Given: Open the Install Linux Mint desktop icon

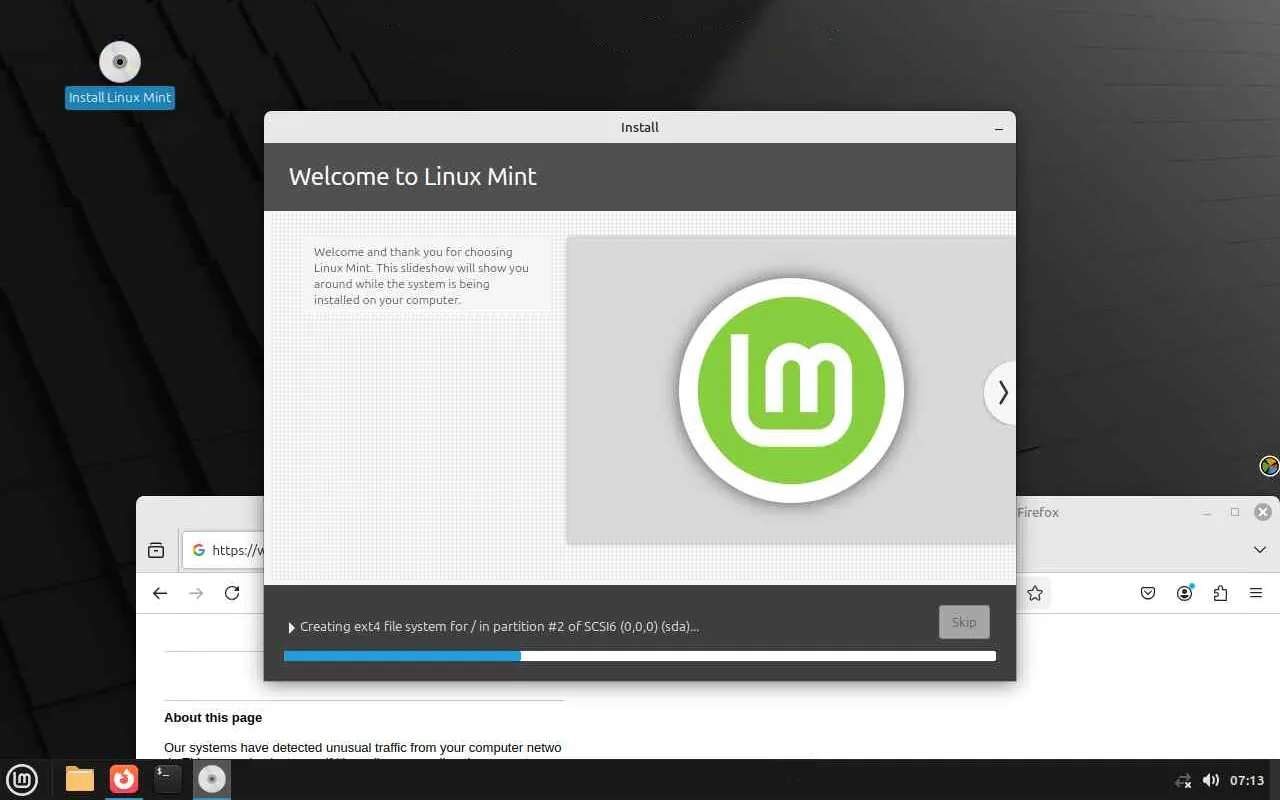Looking at the screenshot, I should point(120,74).
